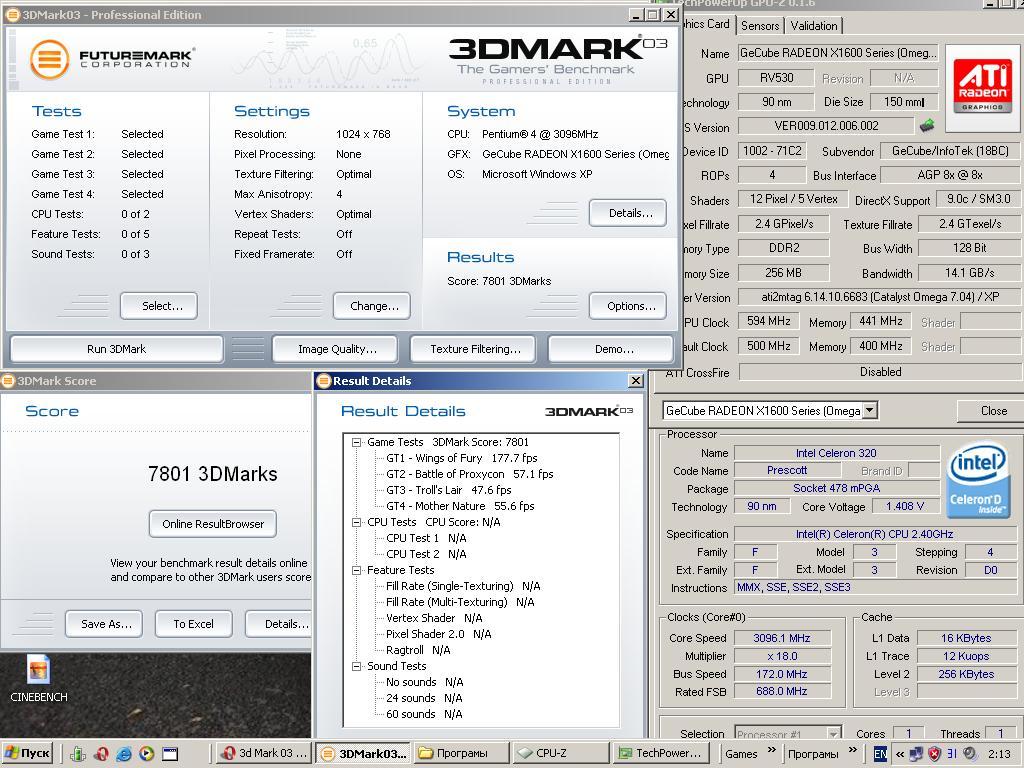The image size is (1024, 768).
Task: Open the Internet Explorer quick launch icon
Action: coord(124,754)
